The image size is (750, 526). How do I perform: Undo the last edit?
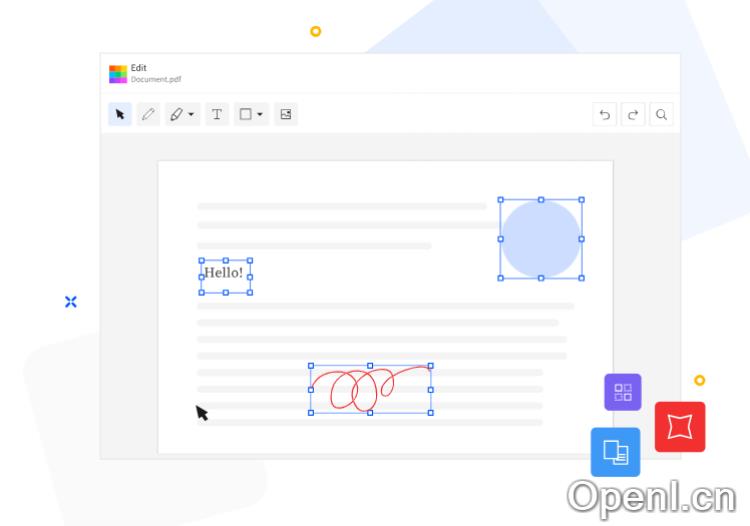tap(605, 115)
